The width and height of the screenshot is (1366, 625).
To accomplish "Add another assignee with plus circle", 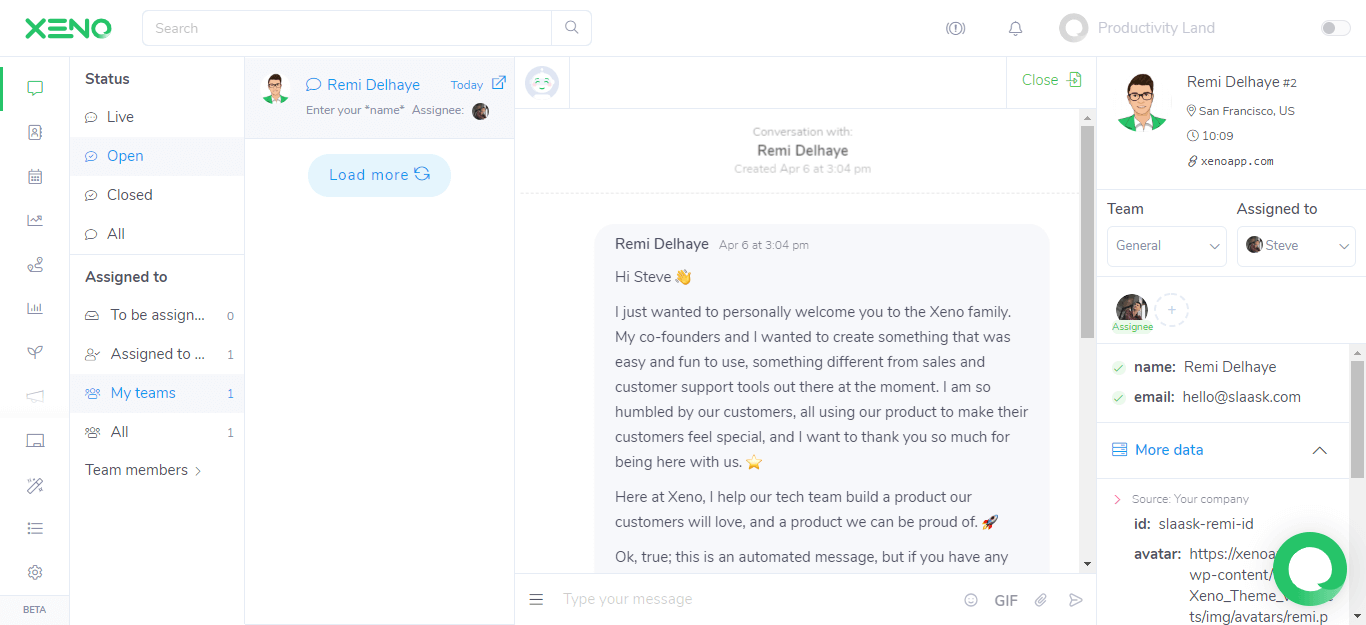I will click(1172, 311).
